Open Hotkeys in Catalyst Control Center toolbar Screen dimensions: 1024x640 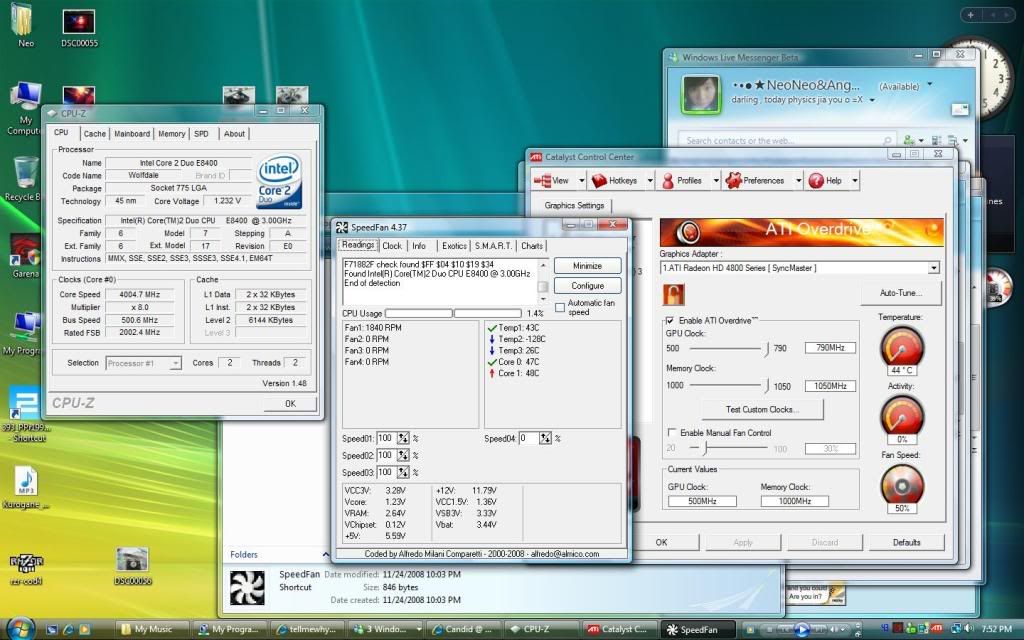click(x=620, y=180)
